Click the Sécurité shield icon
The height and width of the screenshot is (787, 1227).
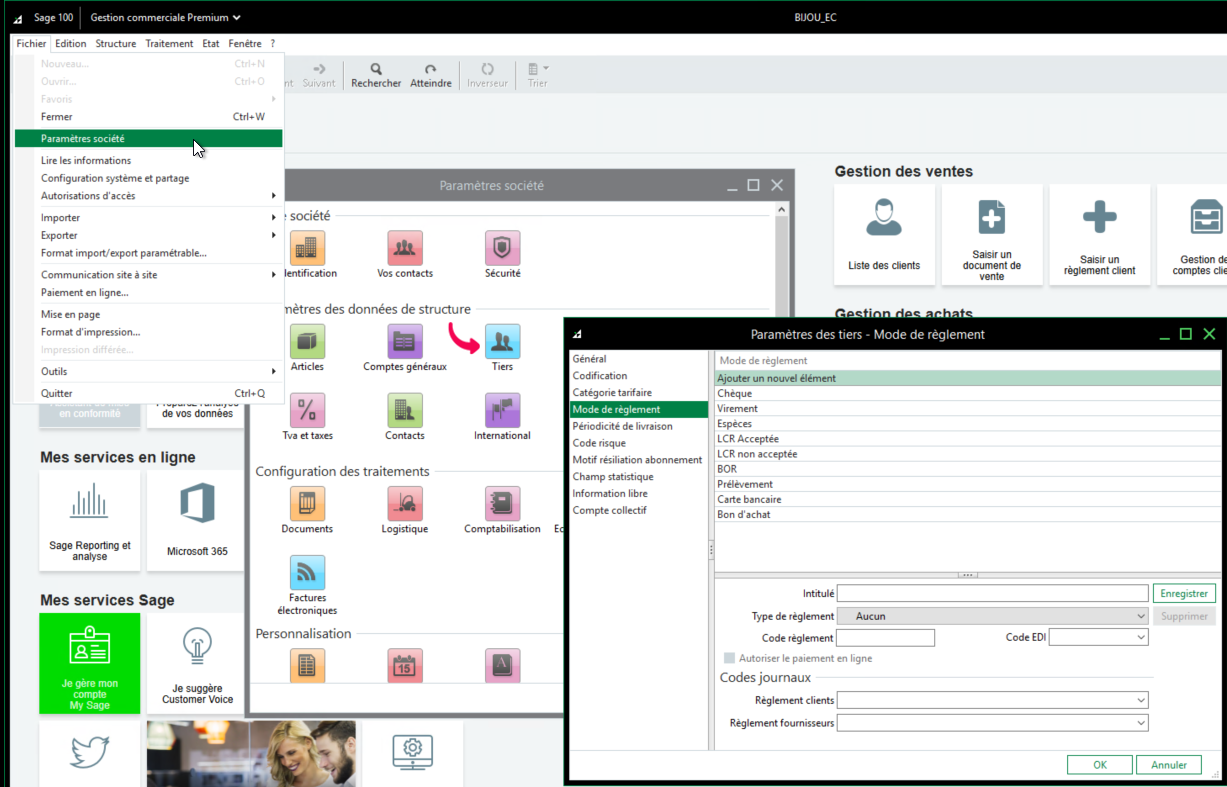pos(502,248)
